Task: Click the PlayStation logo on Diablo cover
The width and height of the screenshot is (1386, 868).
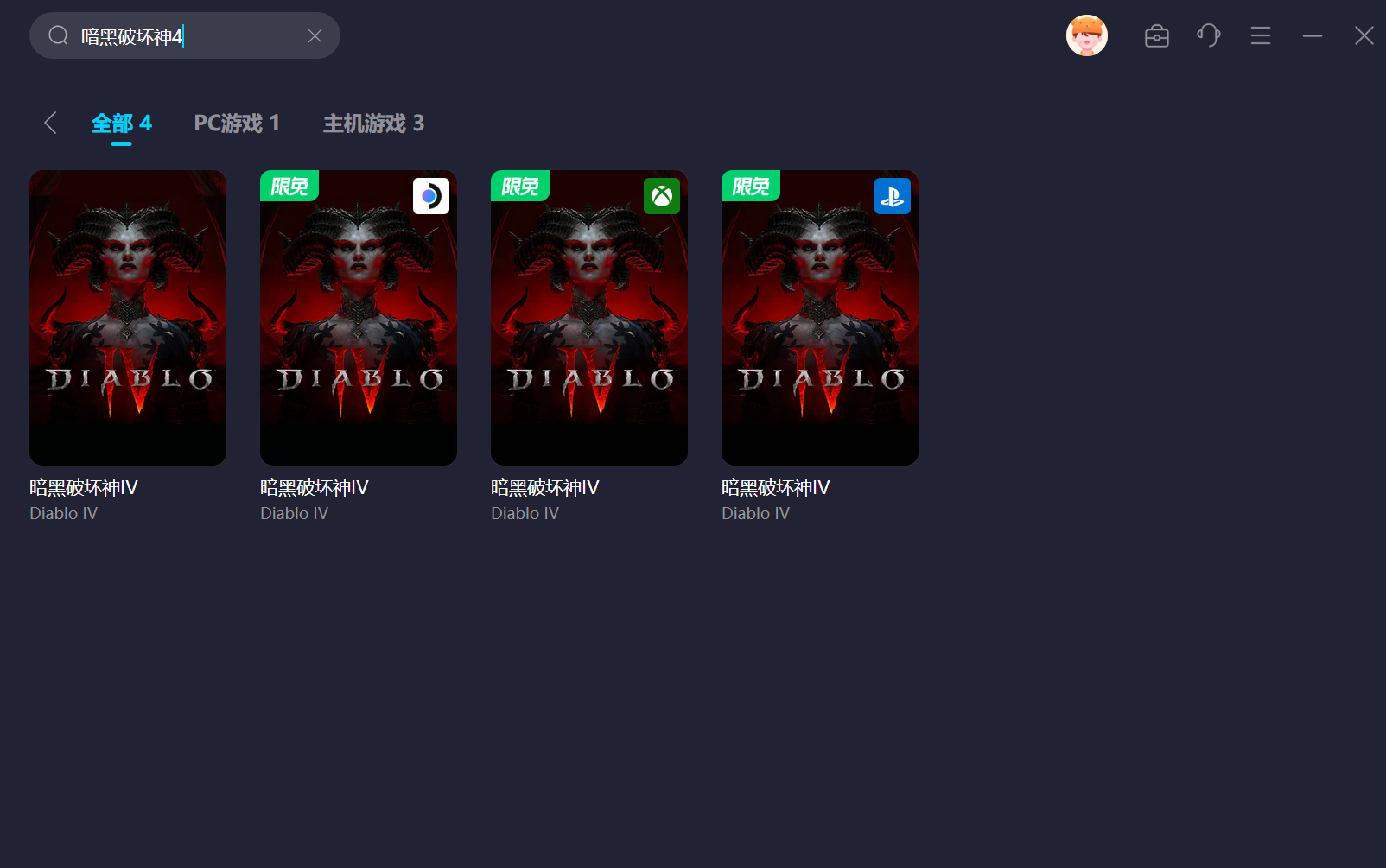Action: (x=892, y=196)
